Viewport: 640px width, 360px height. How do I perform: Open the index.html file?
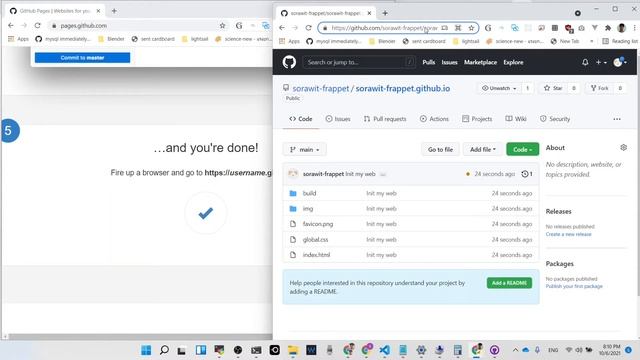point(316,255)
